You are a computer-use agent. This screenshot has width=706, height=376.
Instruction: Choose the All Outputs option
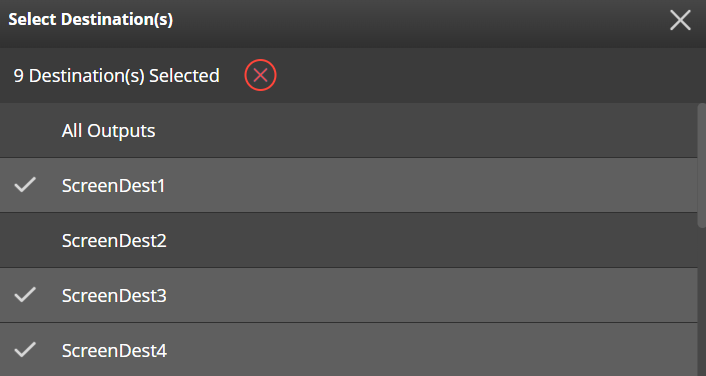(348, 130)
